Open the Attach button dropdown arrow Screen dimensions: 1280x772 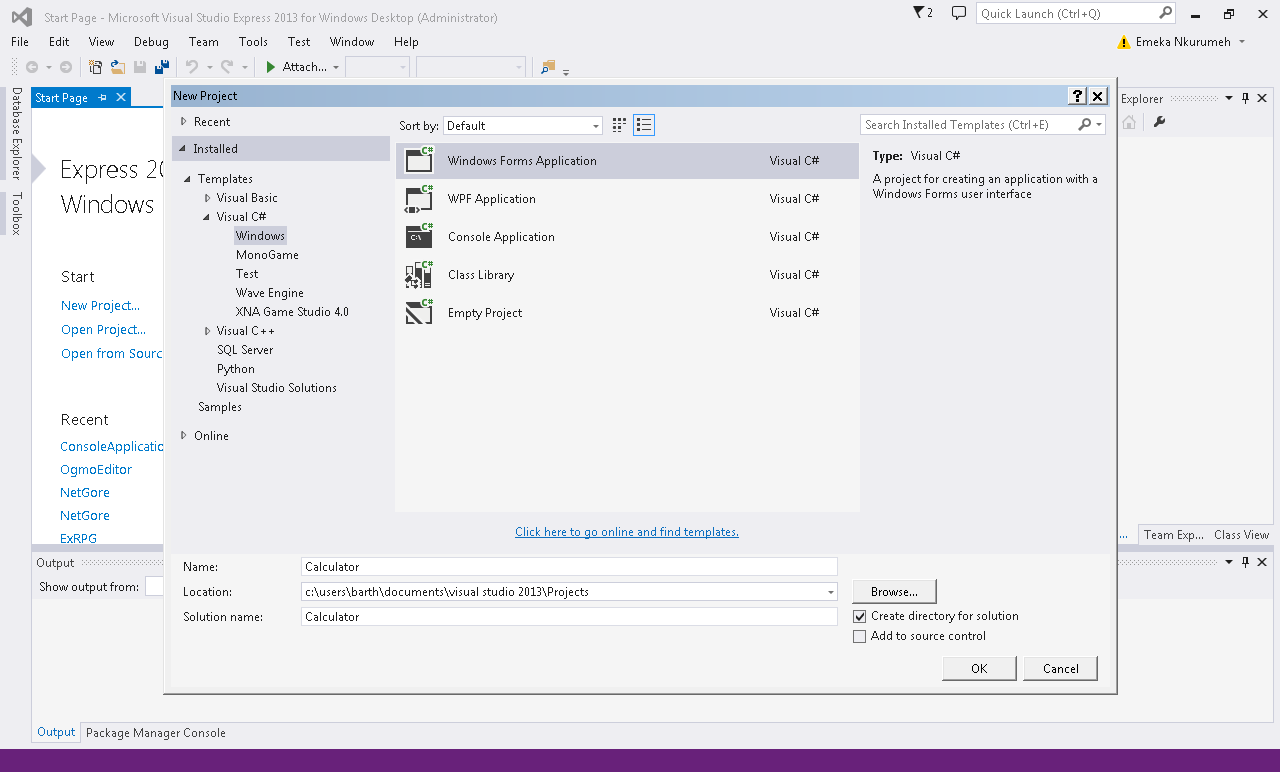coord(336,67)
